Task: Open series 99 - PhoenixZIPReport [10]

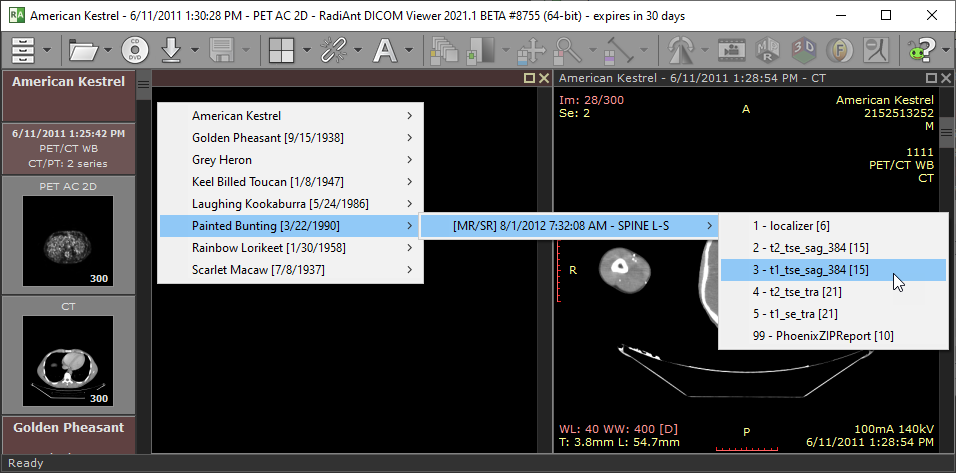Action: [x=833, y=336]
